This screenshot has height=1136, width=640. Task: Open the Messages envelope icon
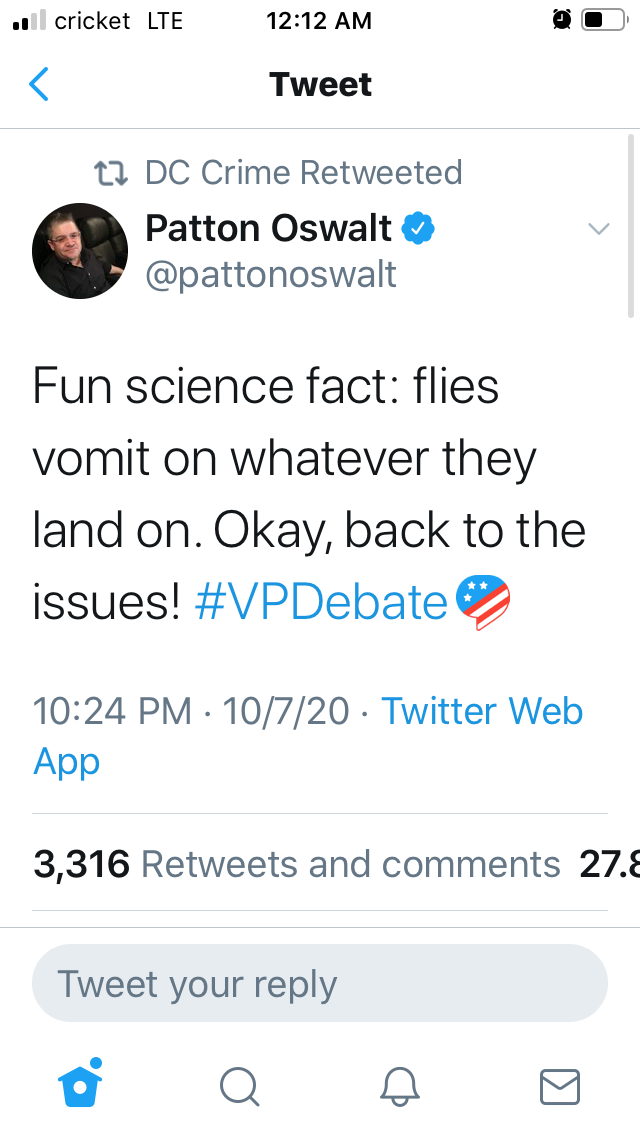pos(559,1085)
